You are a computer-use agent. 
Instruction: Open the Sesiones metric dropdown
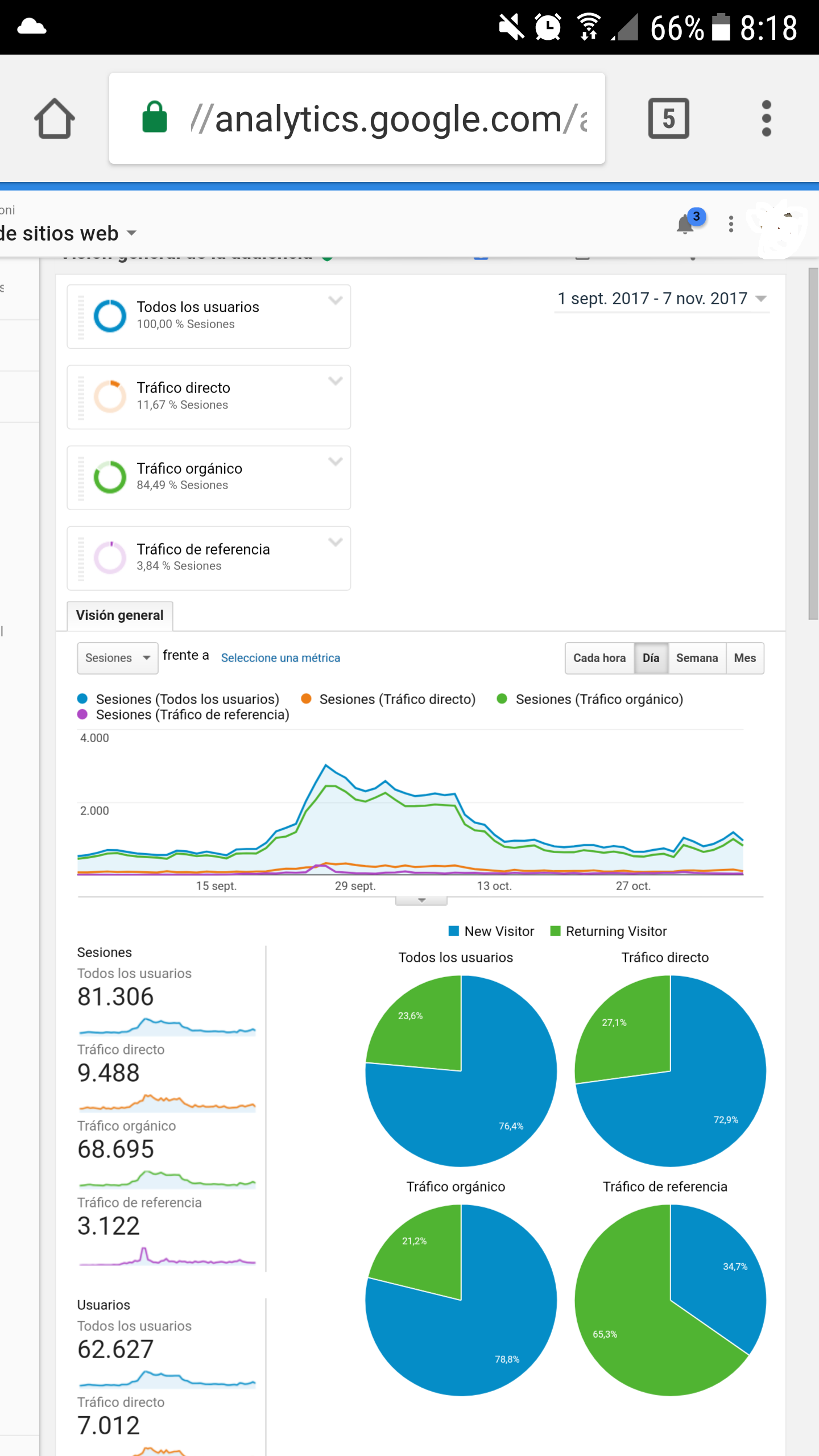[118, 658]
